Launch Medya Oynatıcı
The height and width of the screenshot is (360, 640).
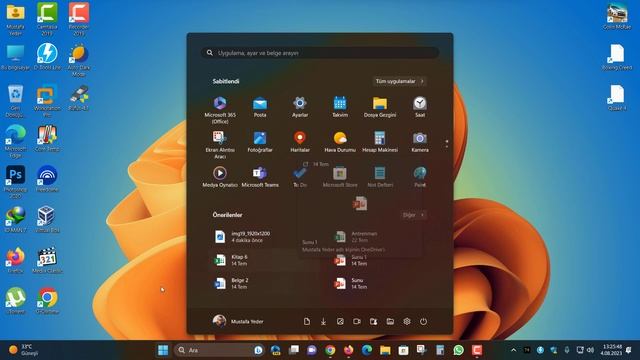coord(220,177)
